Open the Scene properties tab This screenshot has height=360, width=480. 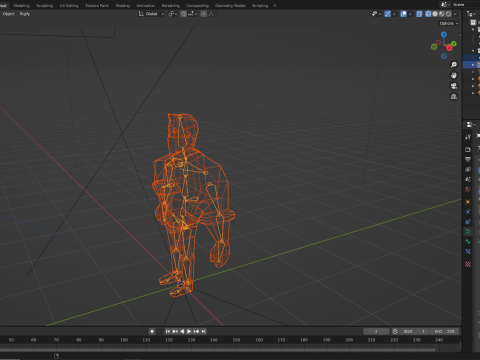pyautogui.click(x=468, y=179)
